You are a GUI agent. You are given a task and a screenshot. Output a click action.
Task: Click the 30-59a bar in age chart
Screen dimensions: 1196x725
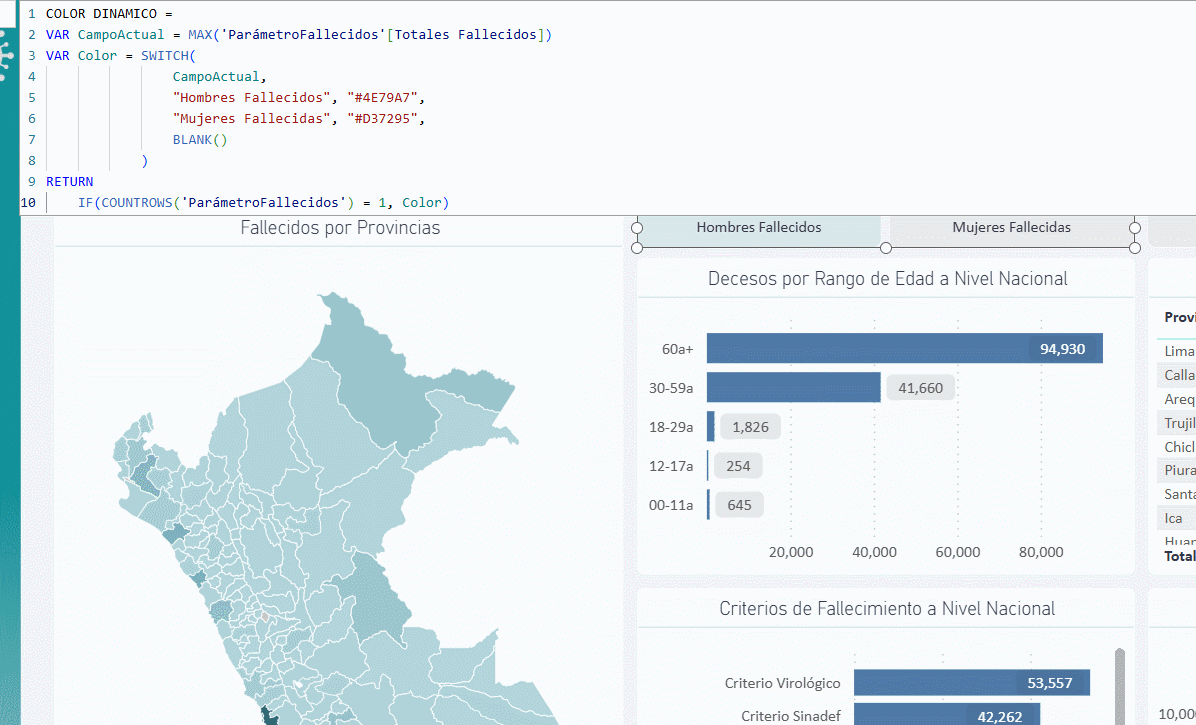tap(793, 388)
